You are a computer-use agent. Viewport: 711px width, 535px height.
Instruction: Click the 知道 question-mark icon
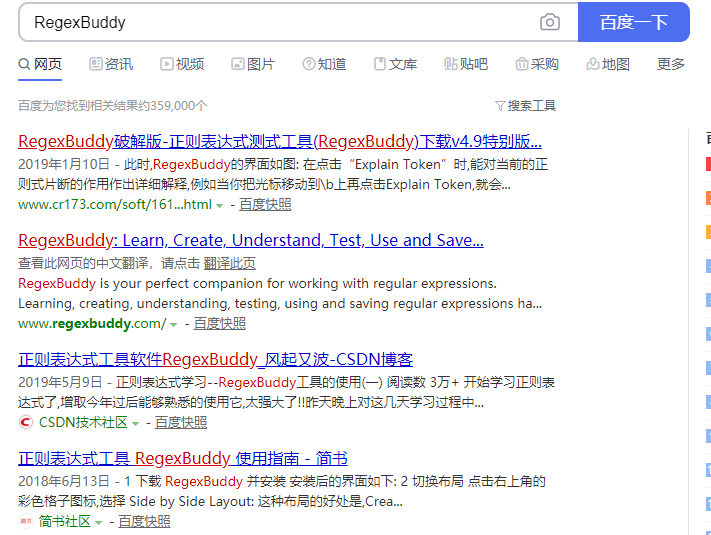click(x=309, y=64)
